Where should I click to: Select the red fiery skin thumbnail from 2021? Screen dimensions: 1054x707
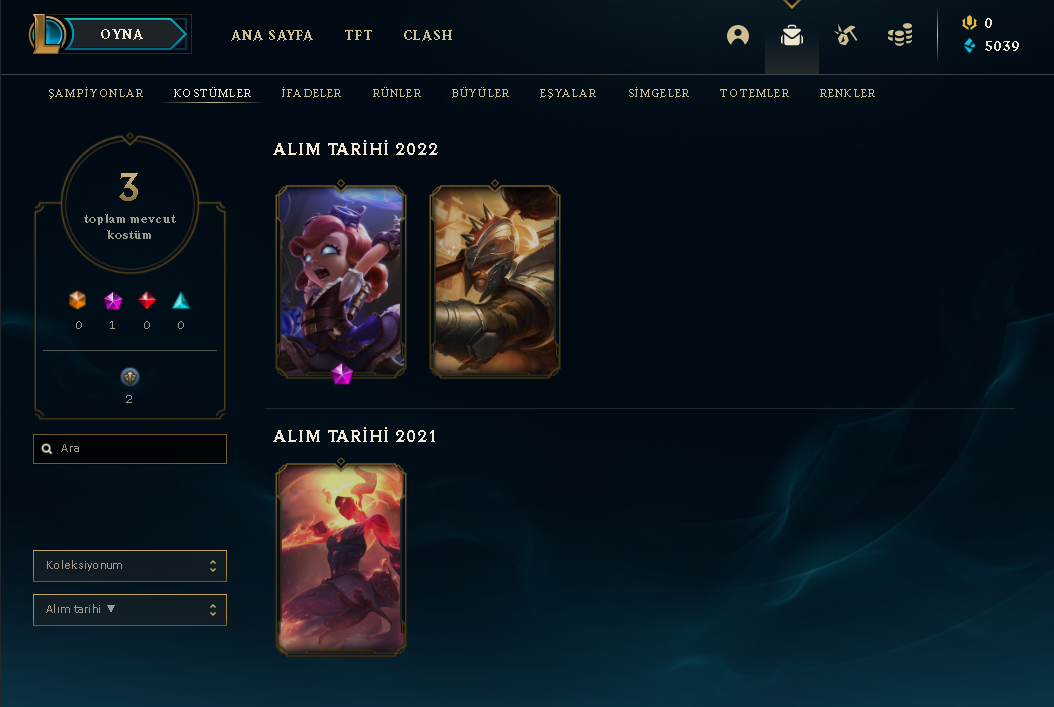click(x=341, y=559)
